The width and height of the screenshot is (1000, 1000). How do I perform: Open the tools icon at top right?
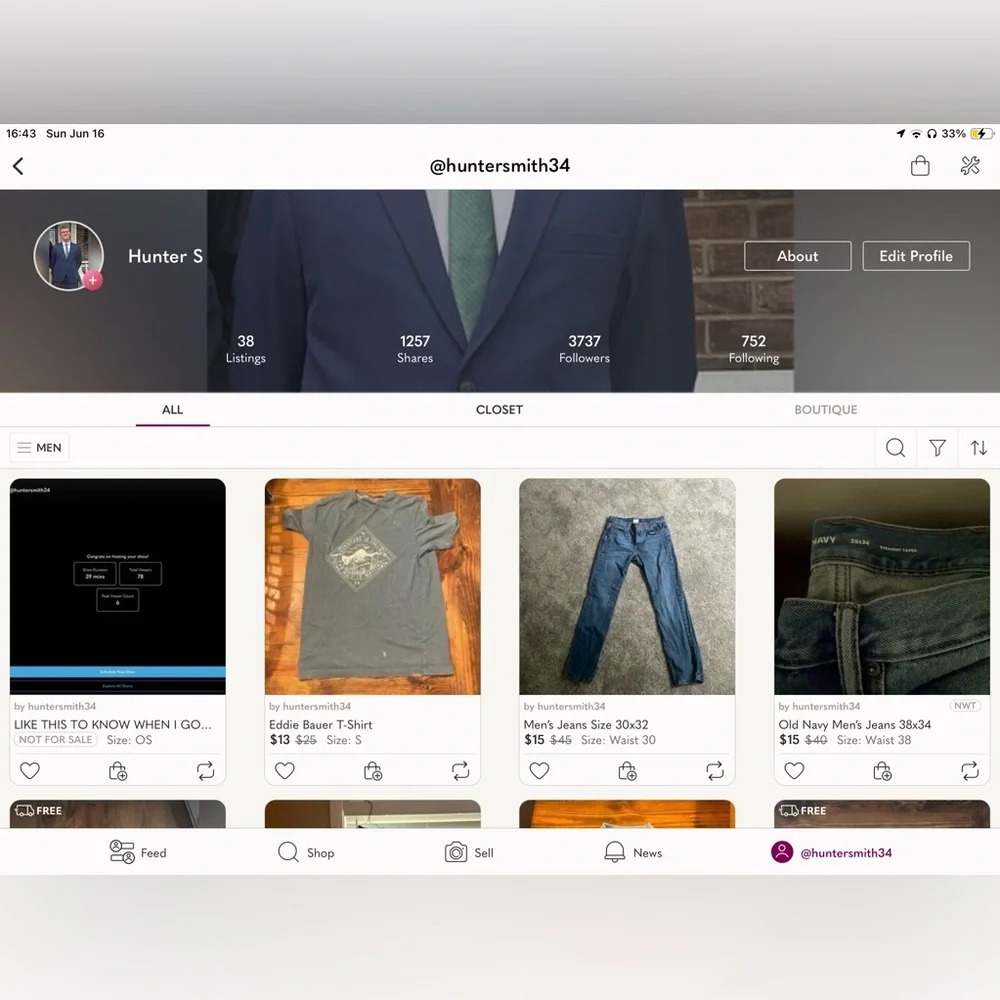point(970,166)
